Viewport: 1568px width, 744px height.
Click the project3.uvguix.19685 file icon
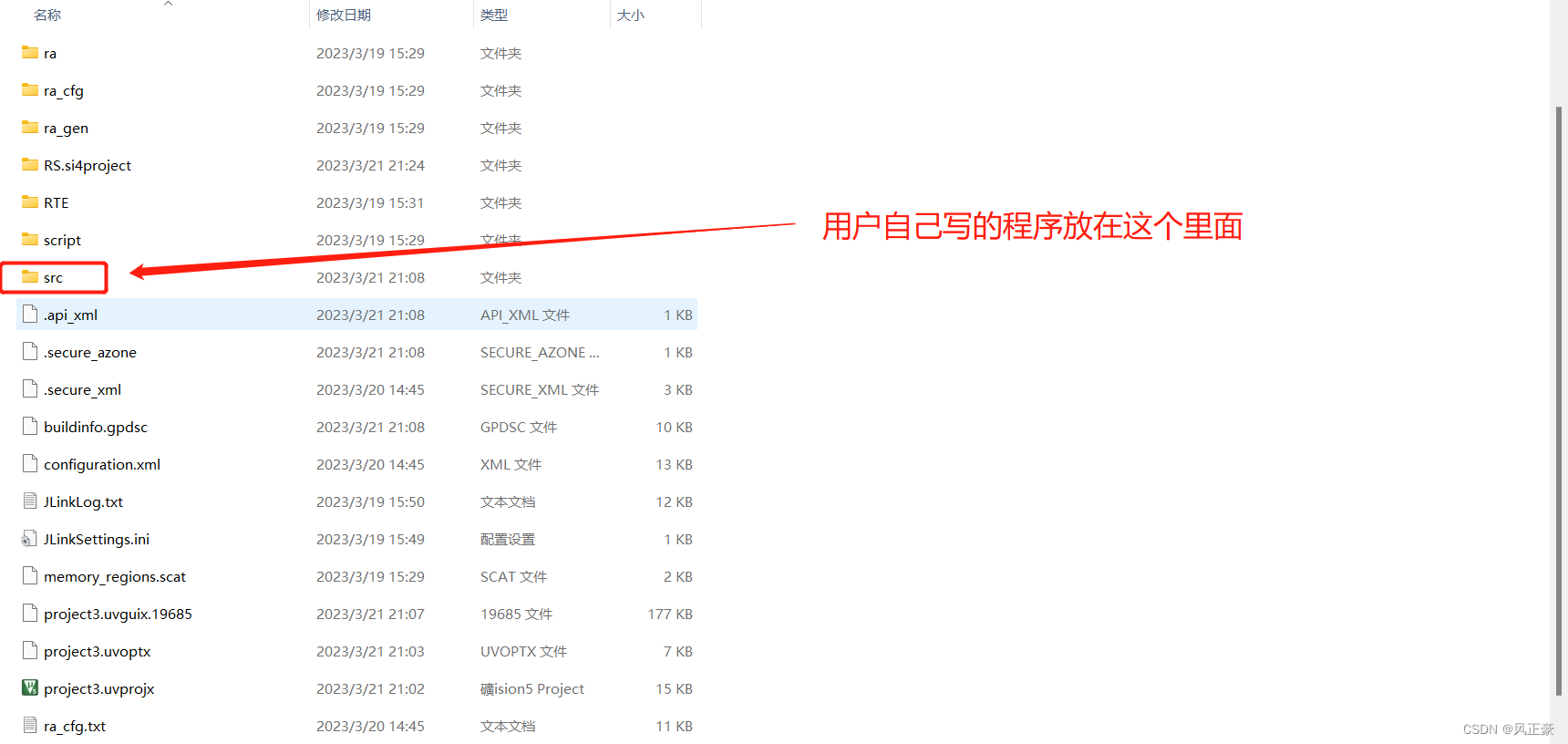pos(30,614)
